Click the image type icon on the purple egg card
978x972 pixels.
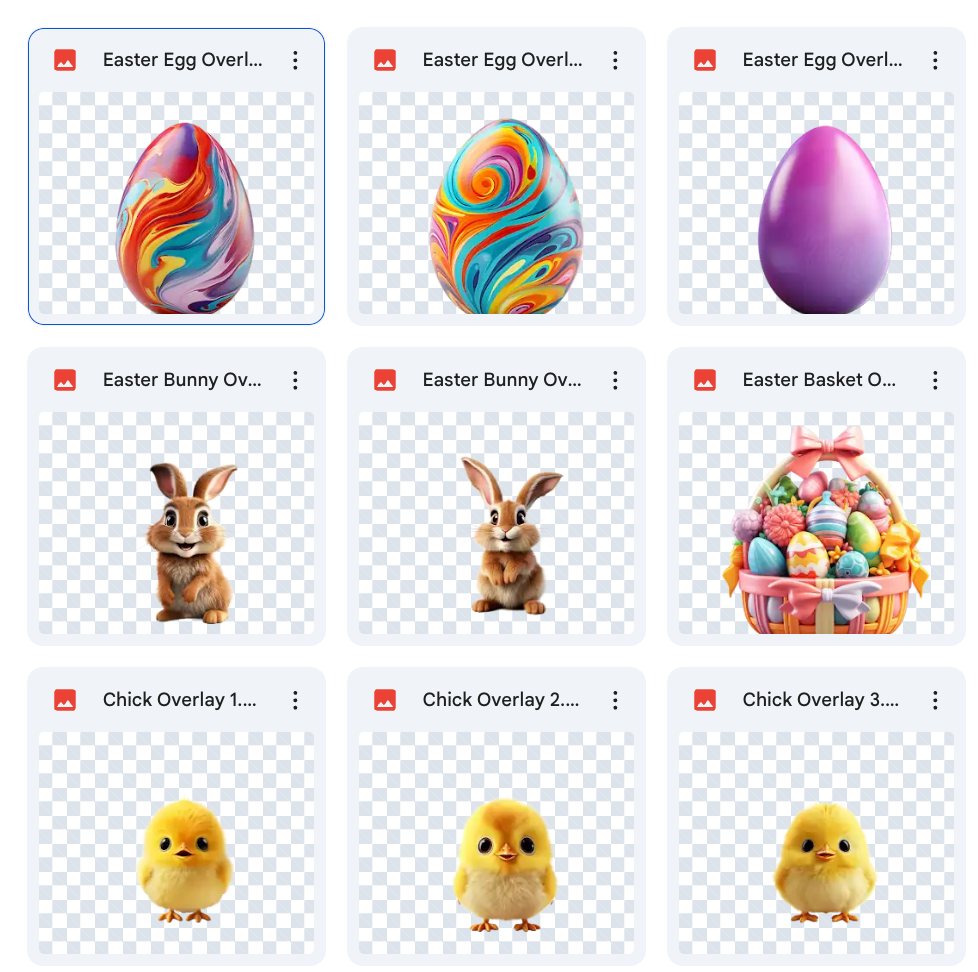click(x=705, y=60)
